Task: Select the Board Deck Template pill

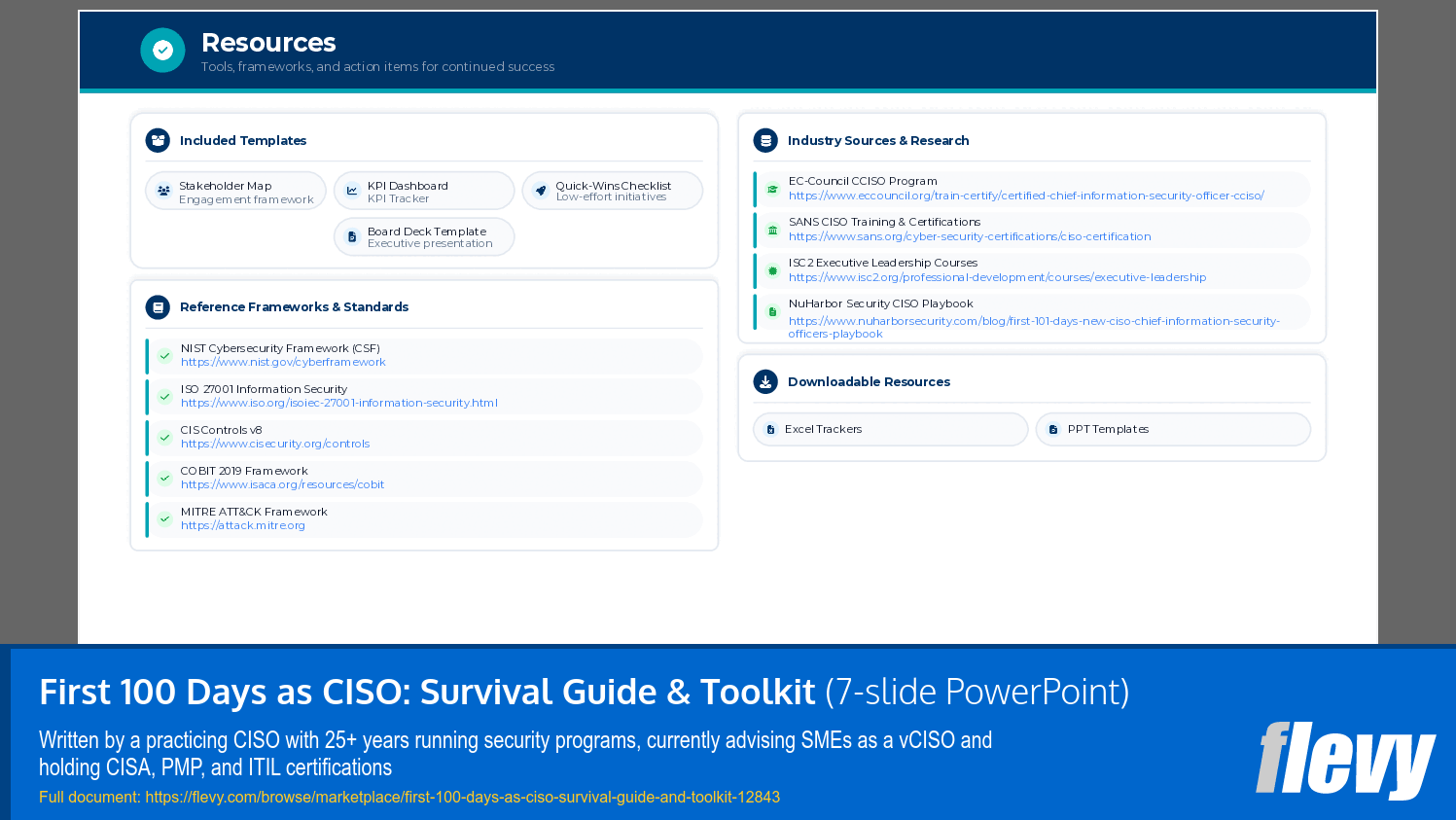Action: tap(424, 236)
